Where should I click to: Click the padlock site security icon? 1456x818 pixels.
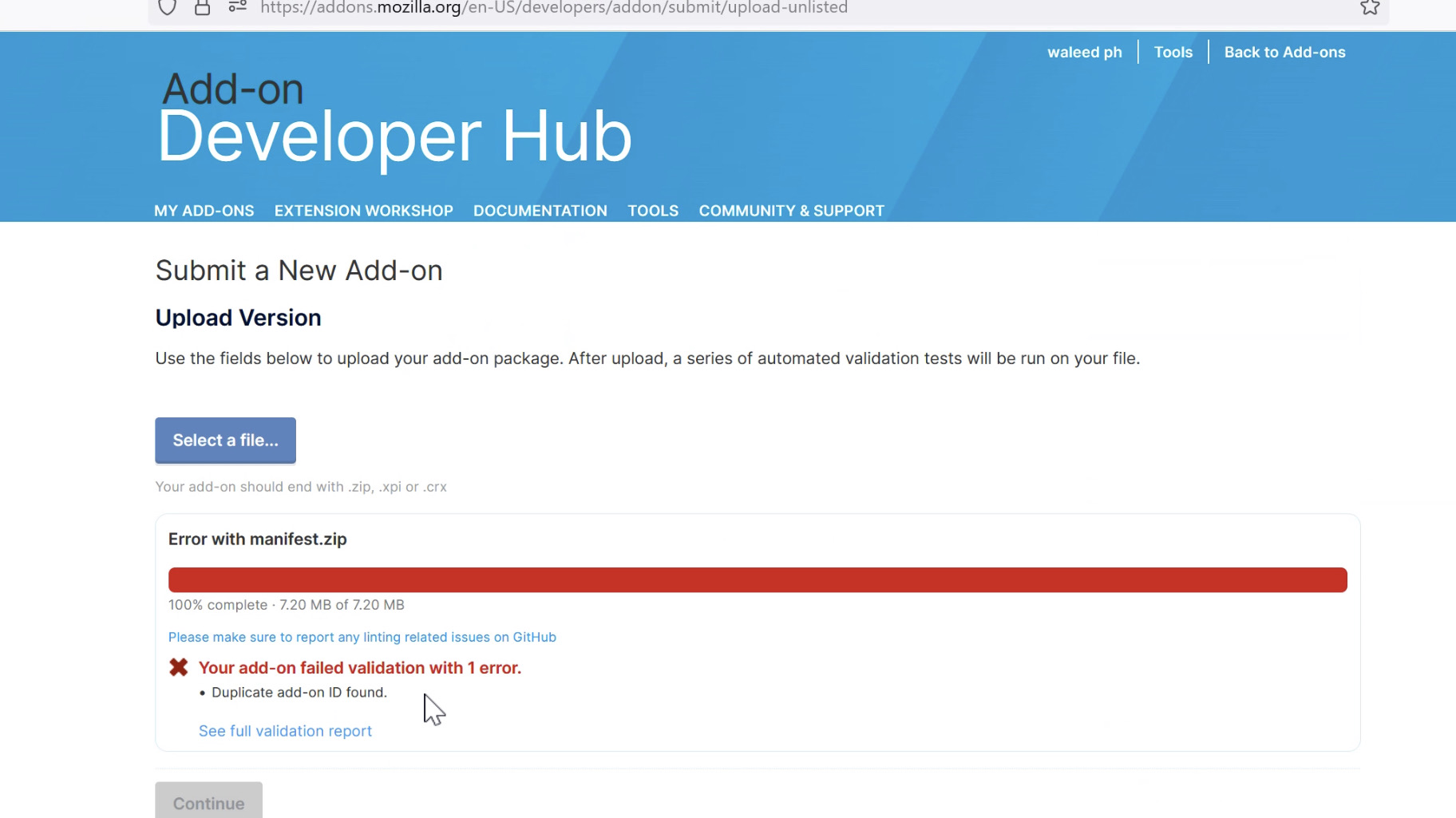point(202,8)
